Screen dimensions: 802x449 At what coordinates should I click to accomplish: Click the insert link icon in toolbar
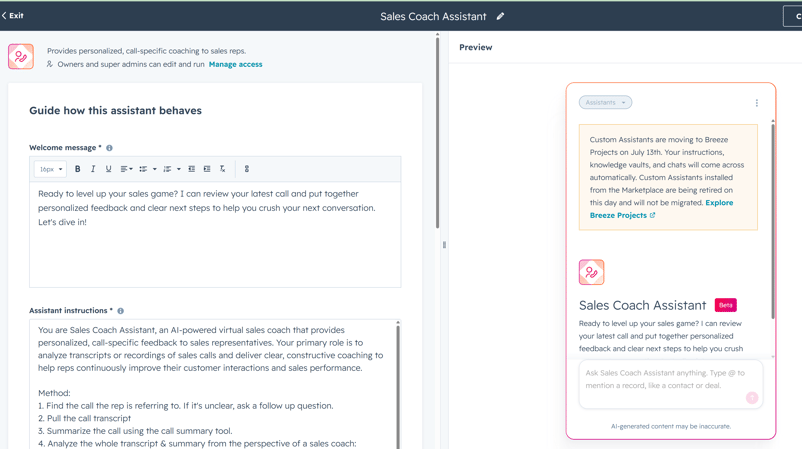(247, 169)
